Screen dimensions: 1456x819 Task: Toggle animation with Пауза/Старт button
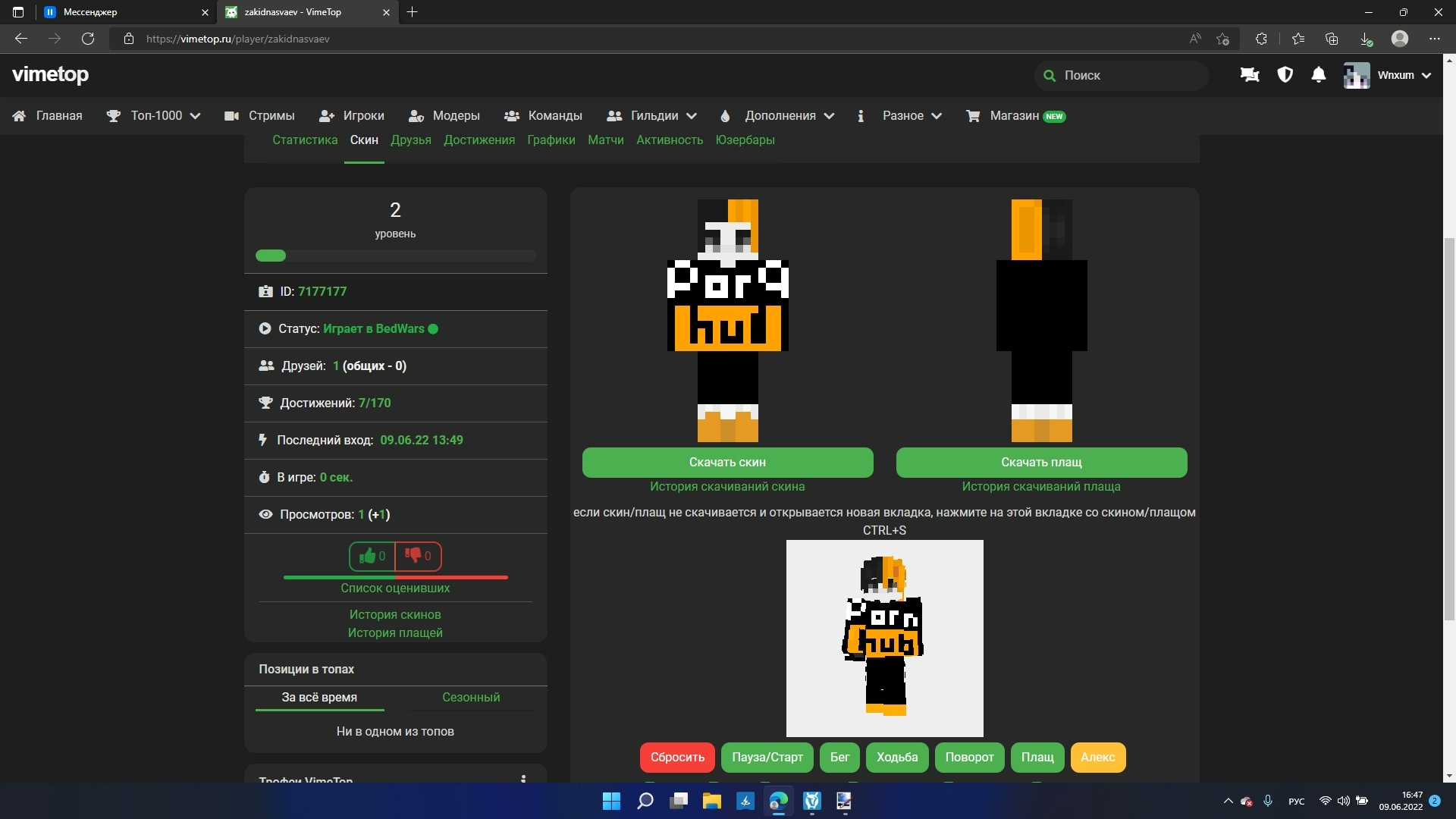pos(767,757)
